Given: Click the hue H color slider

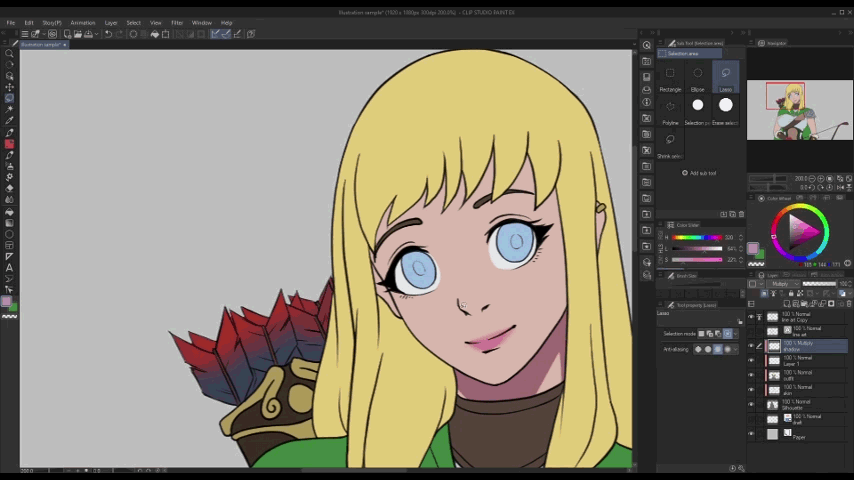Looking at the screenshot, I should coord(697,238).
